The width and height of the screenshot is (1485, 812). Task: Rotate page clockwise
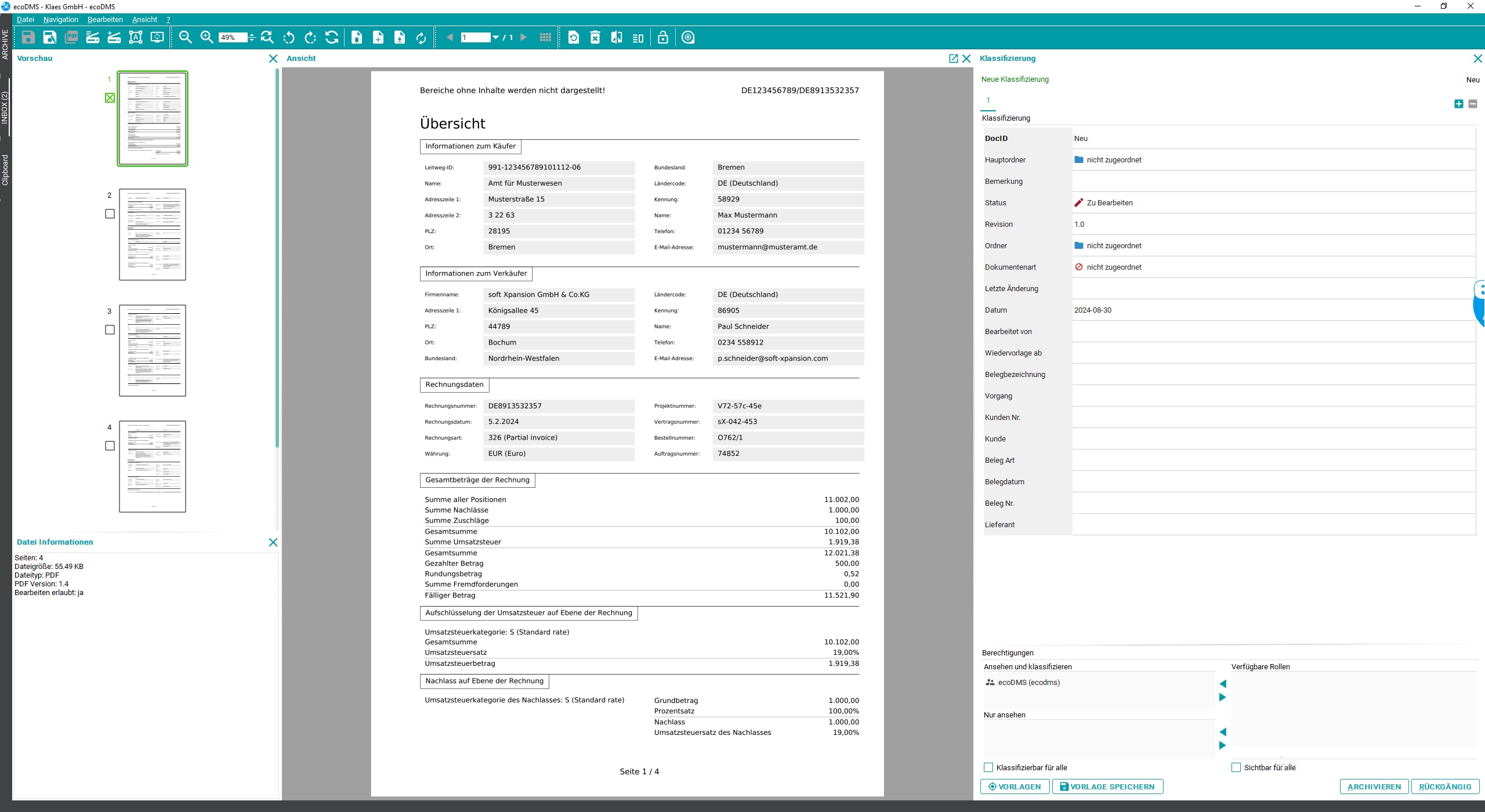310,38
